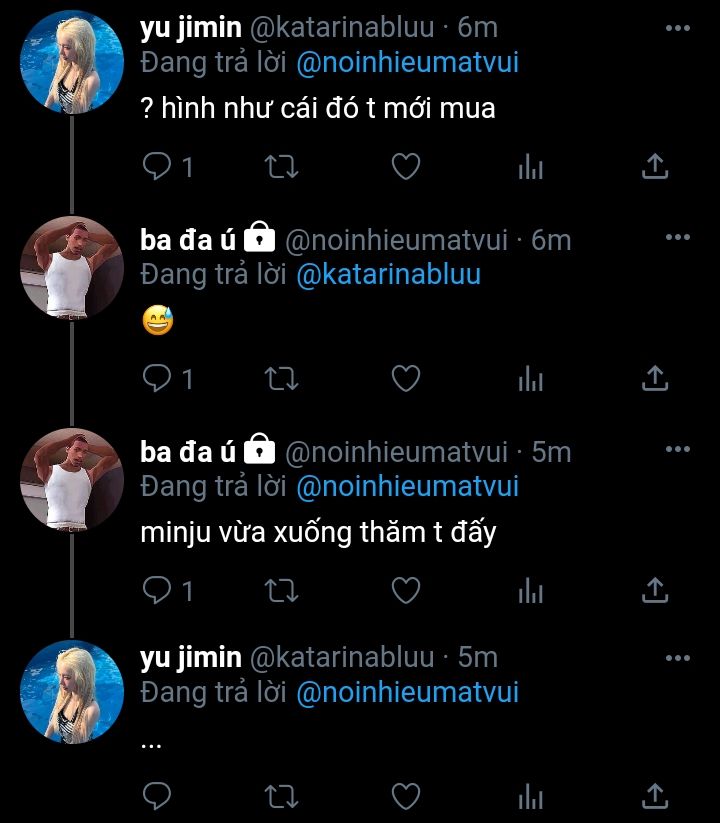Open more options on first yu jimin tweet
The height and width of the screenshot is (823, 720).
pyautogui.click(x=678, y=28)
